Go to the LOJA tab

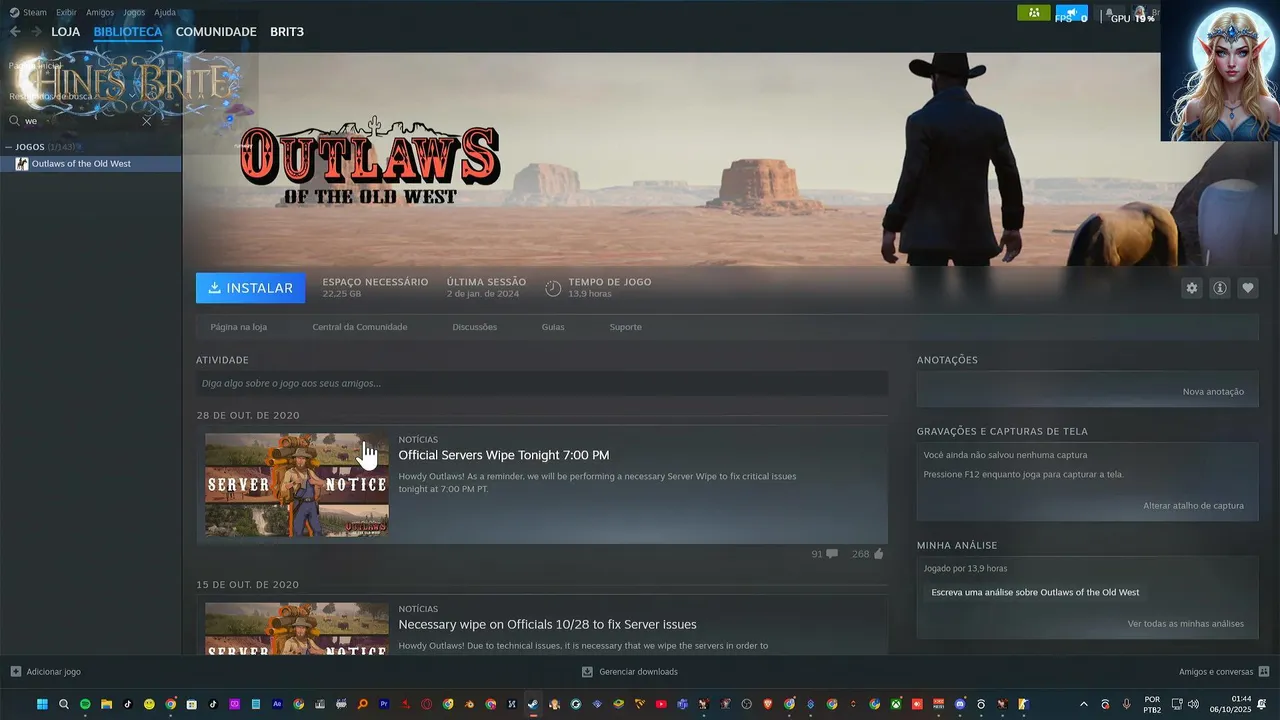pyautogui.click(x=65, y=32)
